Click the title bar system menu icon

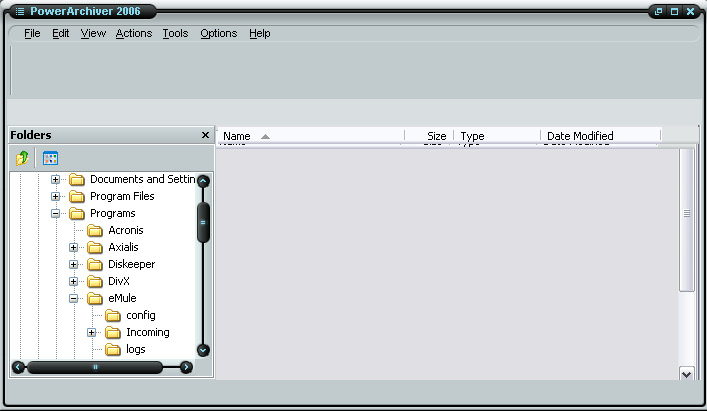(x=20, y=11)
